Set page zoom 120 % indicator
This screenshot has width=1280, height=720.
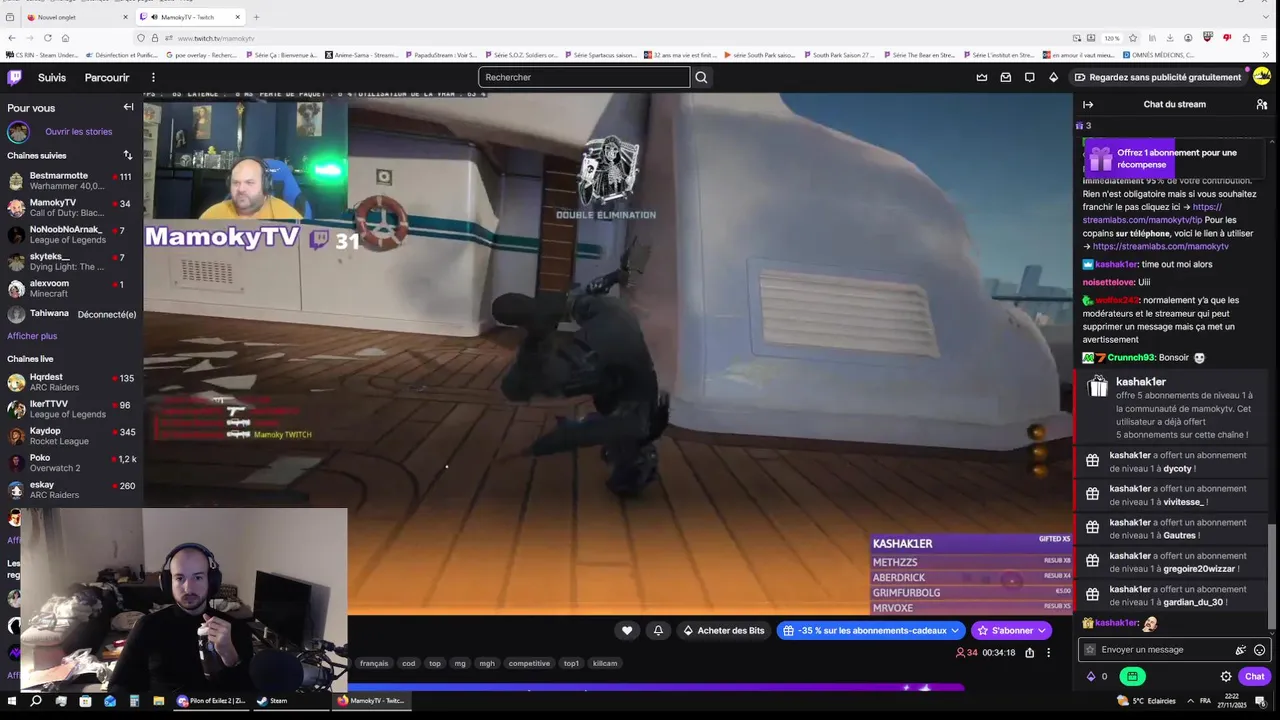point(1112,38)
